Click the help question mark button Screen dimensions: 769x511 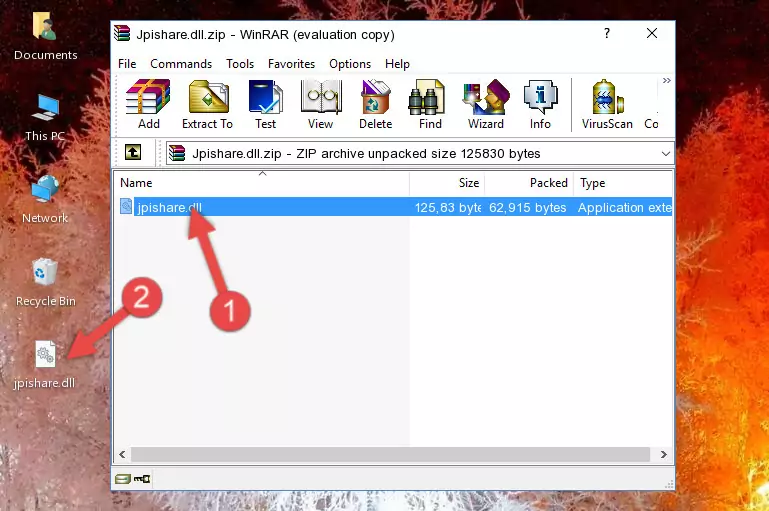pos(607,33)
